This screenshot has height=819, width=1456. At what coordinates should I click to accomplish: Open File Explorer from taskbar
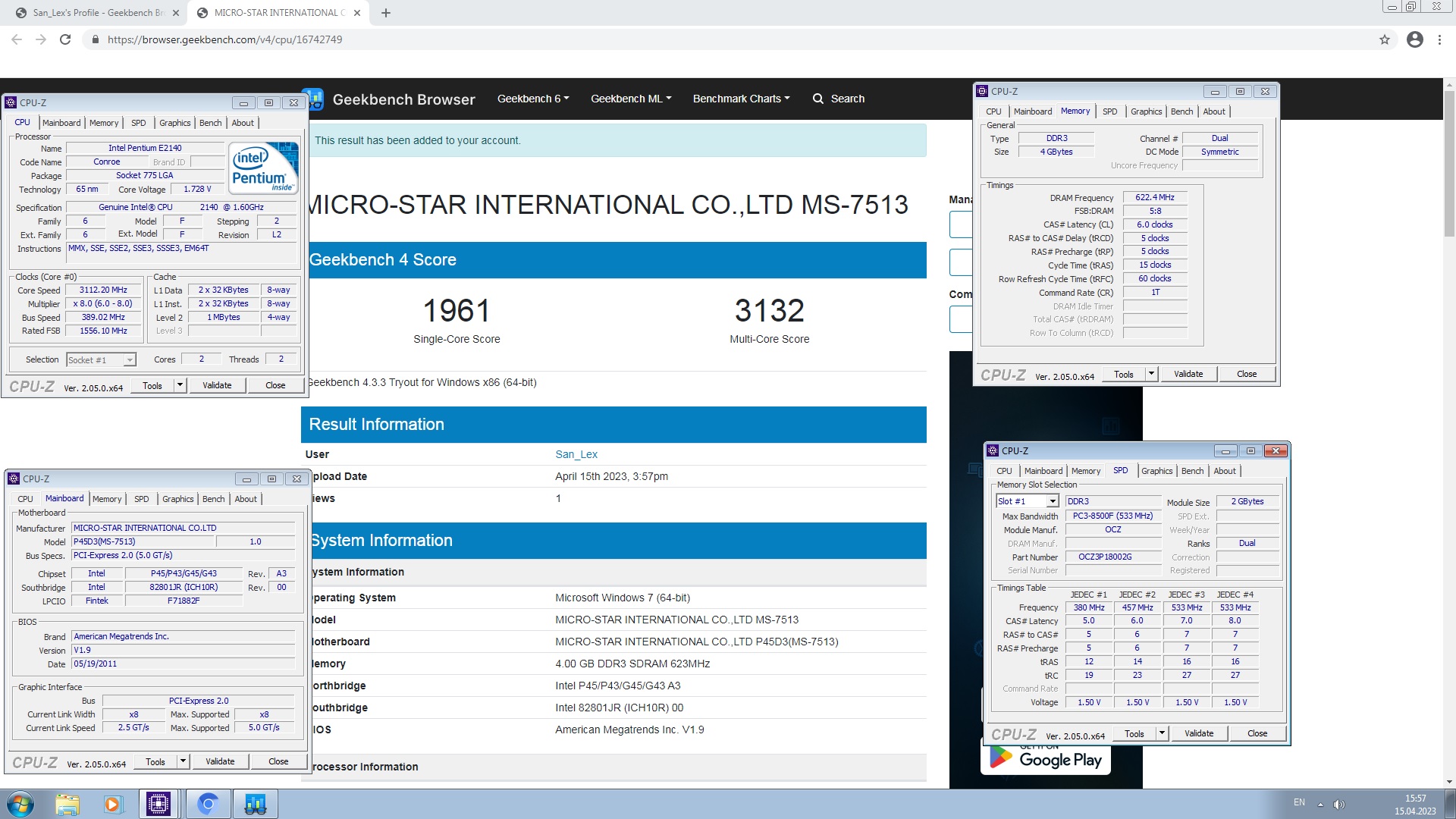[x=67, y=804]
